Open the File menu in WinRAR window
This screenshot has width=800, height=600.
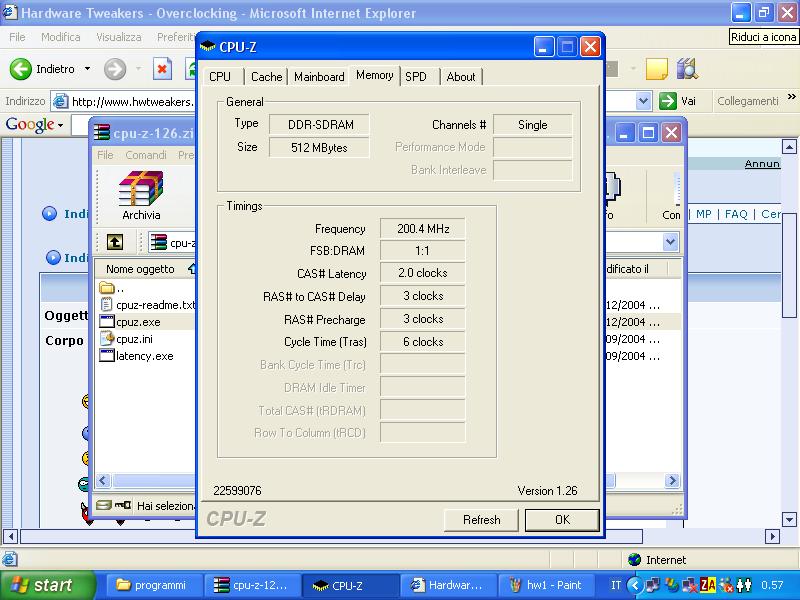(x=105, y=155)
